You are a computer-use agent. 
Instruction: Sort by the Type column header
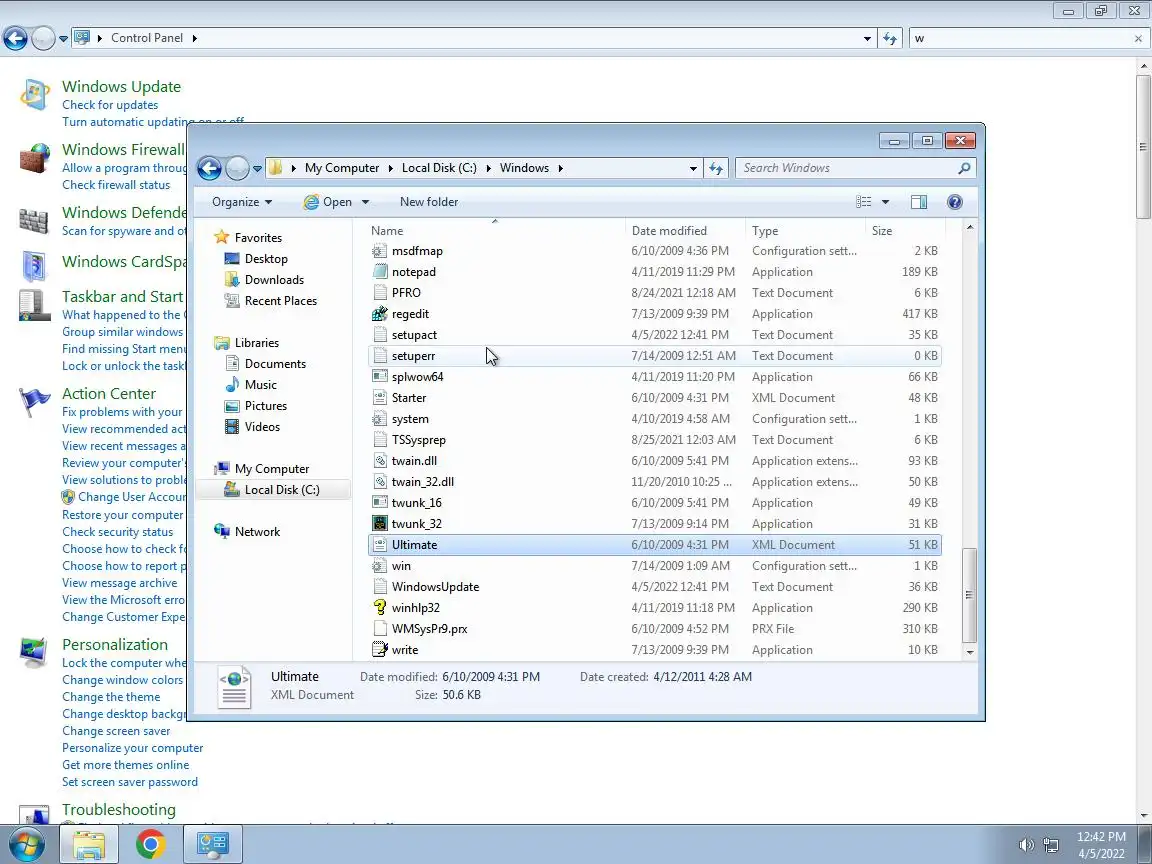(x=804, y=230)
